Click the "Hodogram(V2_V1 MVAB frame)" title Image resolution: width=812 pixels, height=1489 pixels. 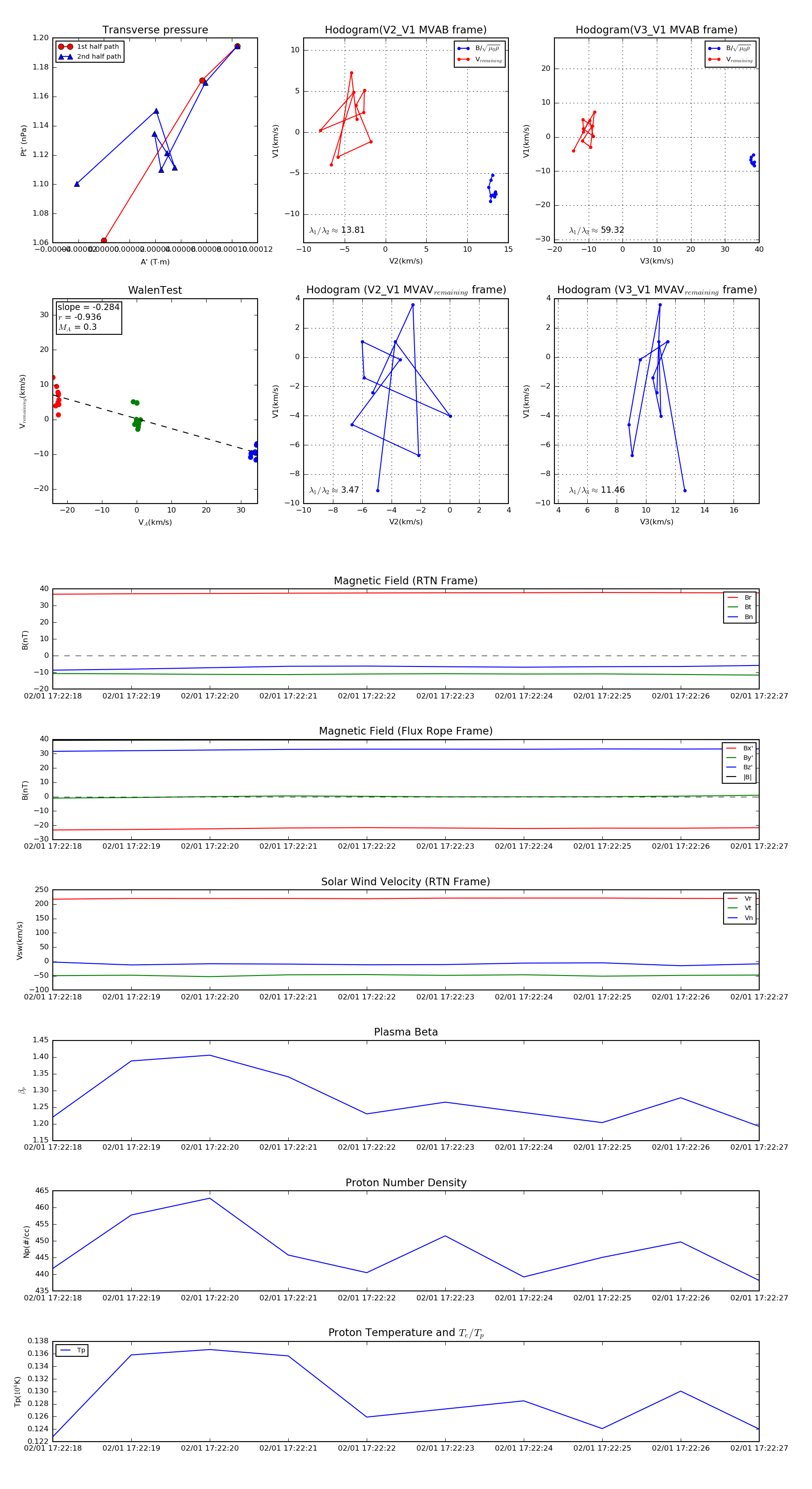tap(406, 30)
